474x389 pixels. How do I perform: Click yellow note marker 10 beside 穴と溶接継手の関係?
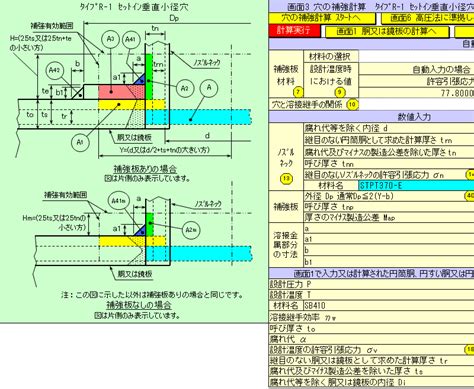[352, 105]
